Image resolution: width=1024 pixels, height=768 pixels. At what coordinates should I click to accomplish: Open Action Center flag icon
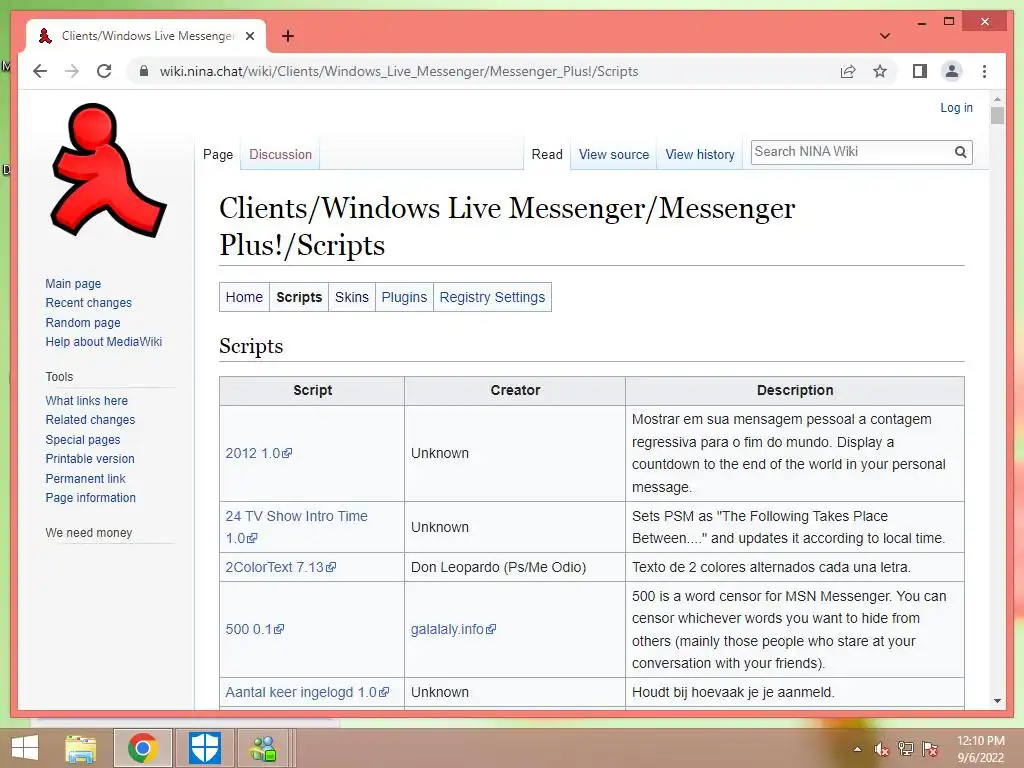930,749
